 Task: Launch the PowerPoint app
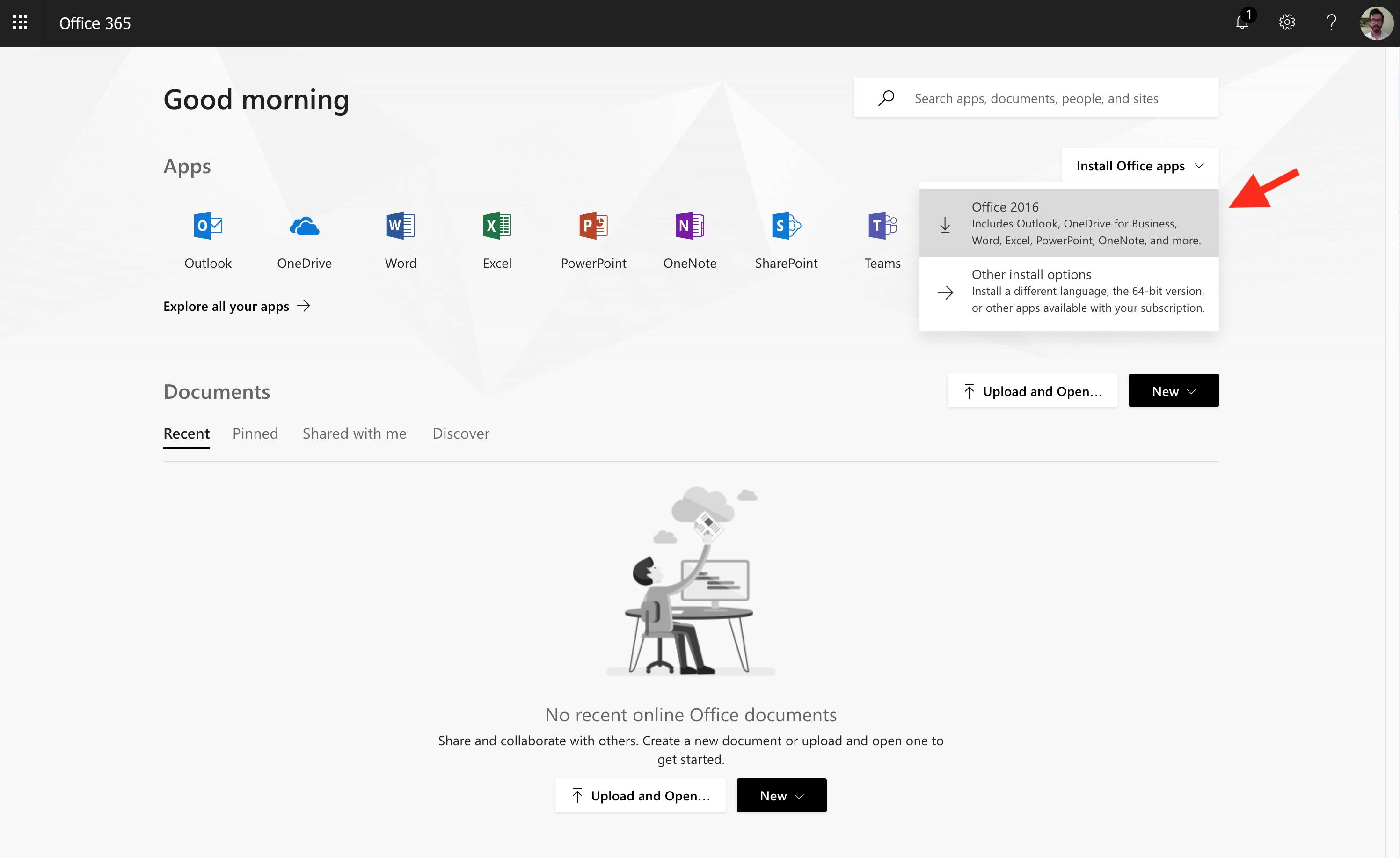point(594,240)
